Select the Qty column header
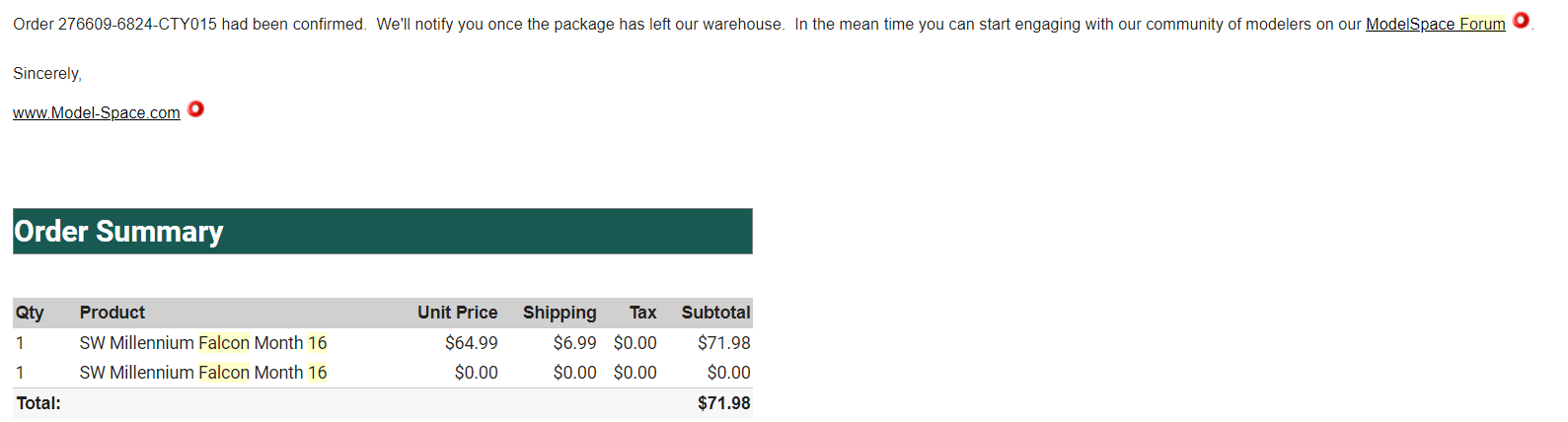Screen dimensions: 1568x422 point(30,313)
